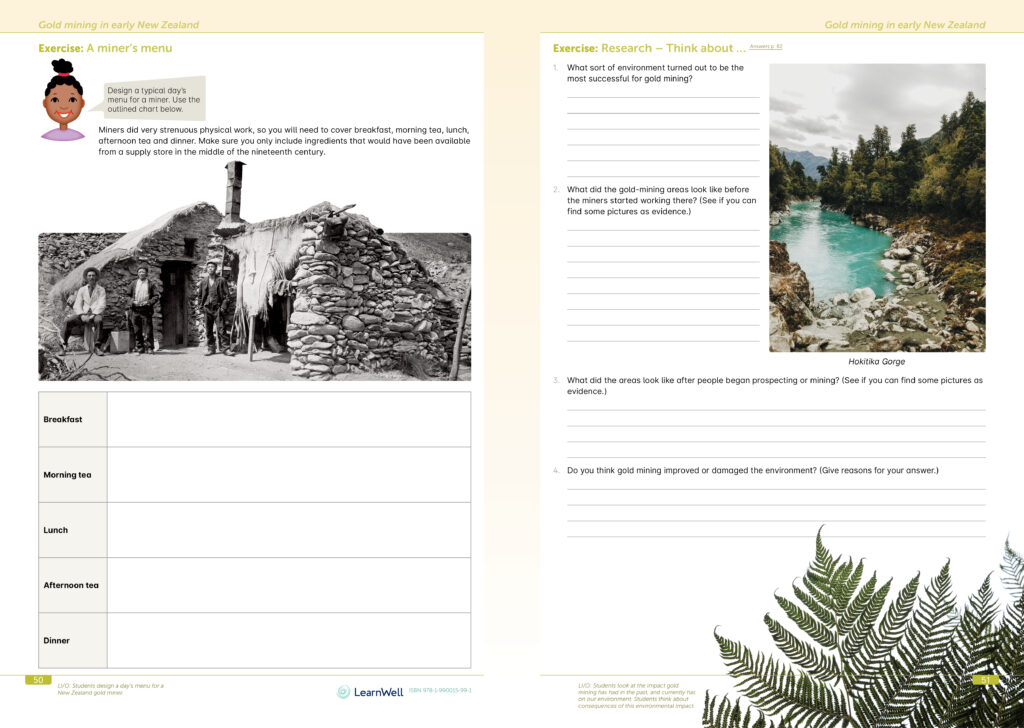Click the 'Dinner' row label
Viewport: 1024px width, 728px height.
pyautogui.click(x=56, y=641)
